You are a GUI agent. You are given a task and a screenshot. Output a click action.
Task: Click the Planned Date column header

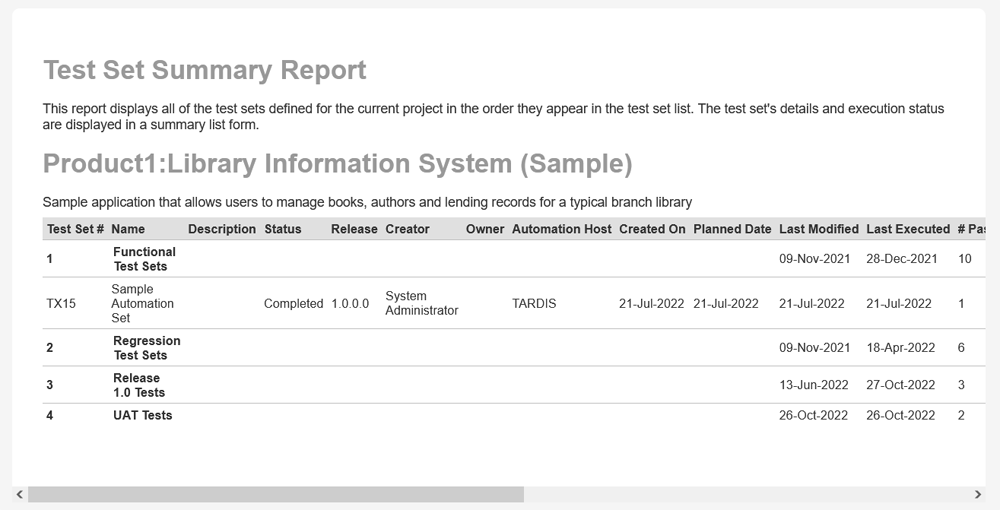coord(732,229)
